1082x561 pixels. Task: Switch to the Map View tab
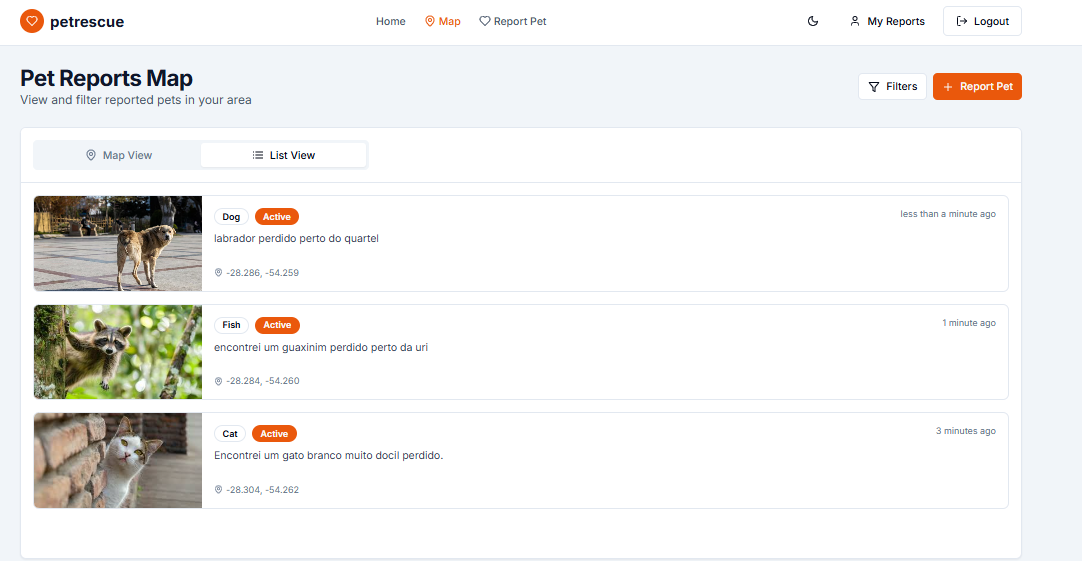pyautogui.click(x=118, y=155)
